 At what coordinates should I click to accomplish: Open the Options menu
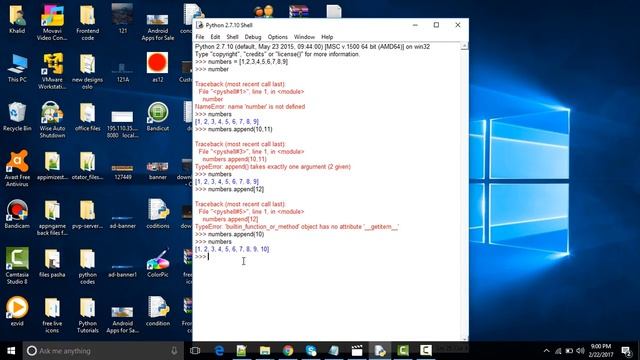pyautogui.click(x=278, y=37)
